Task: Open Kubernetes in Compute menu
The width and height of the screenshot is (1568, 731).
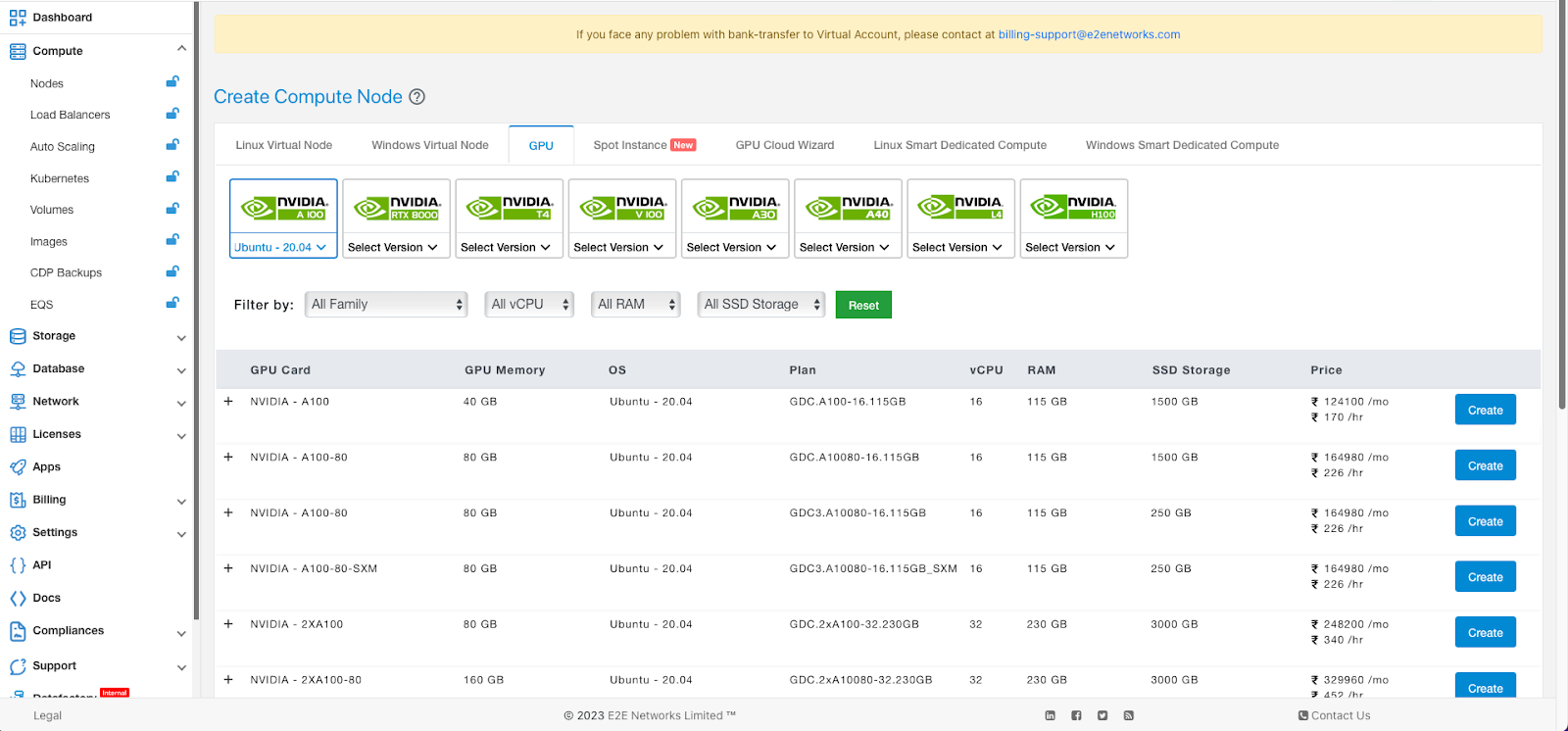Action: (59, 179)
